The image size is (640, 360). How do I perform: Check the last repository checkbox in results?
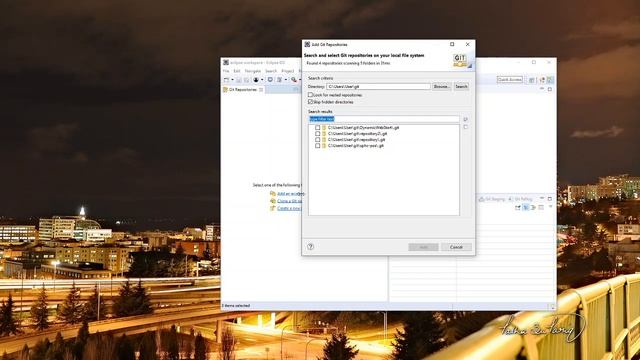(318, 145)
